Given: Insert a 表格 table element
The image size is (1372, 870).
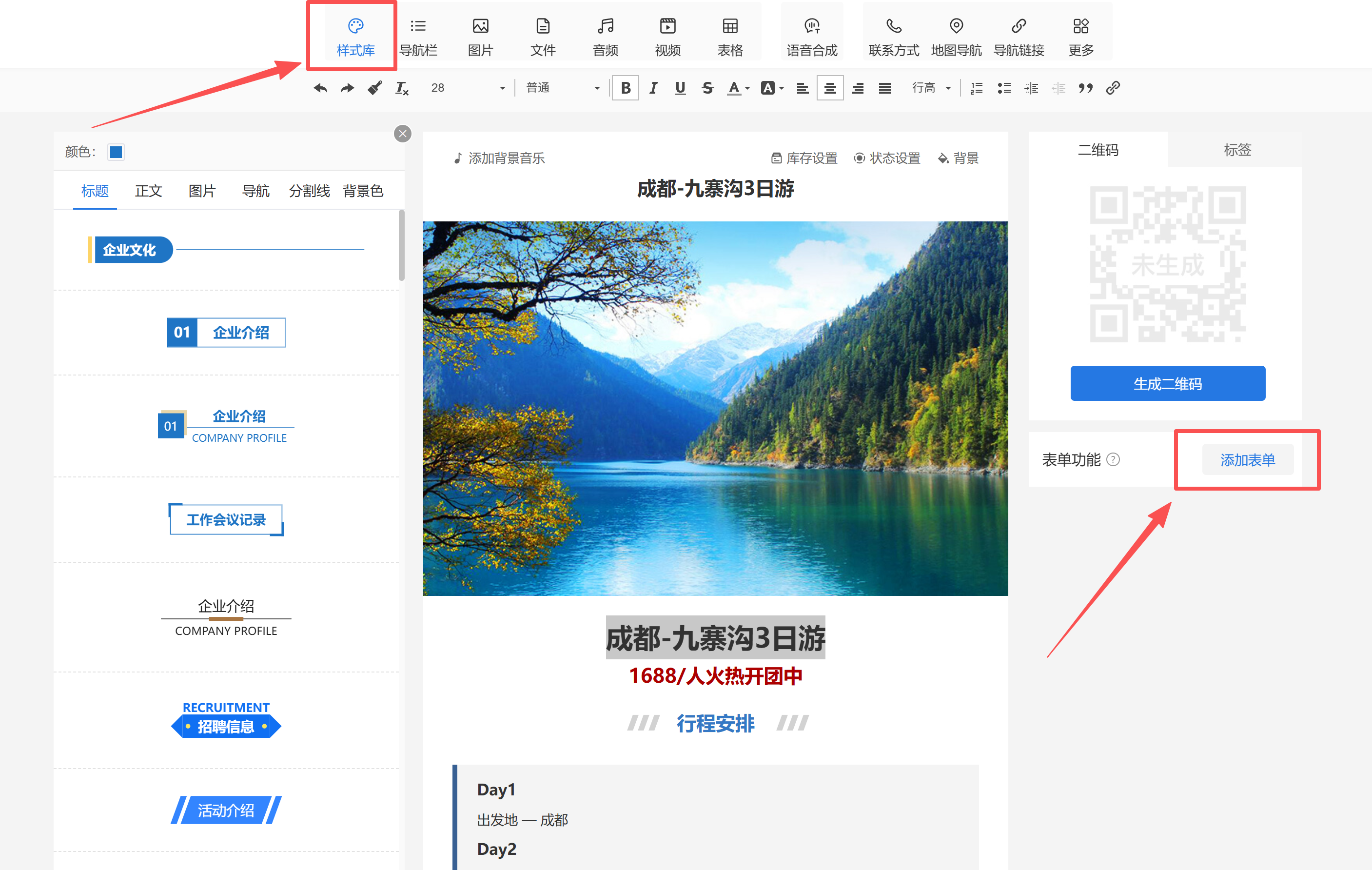Looking at the screenshot, I should (729, 37).
